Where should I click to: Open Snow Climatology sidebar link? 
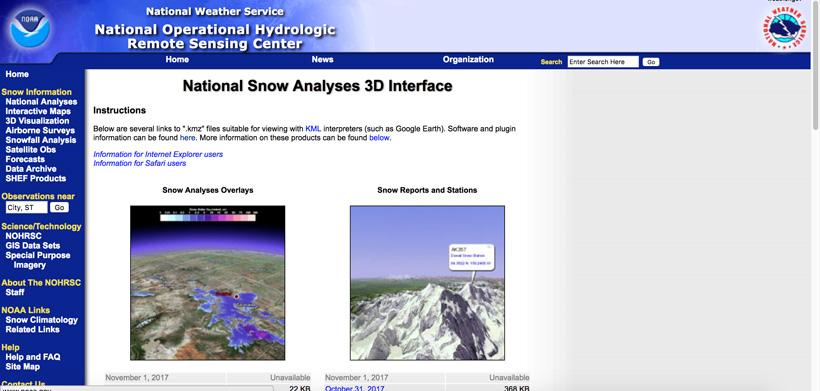[x=42, y=320]
